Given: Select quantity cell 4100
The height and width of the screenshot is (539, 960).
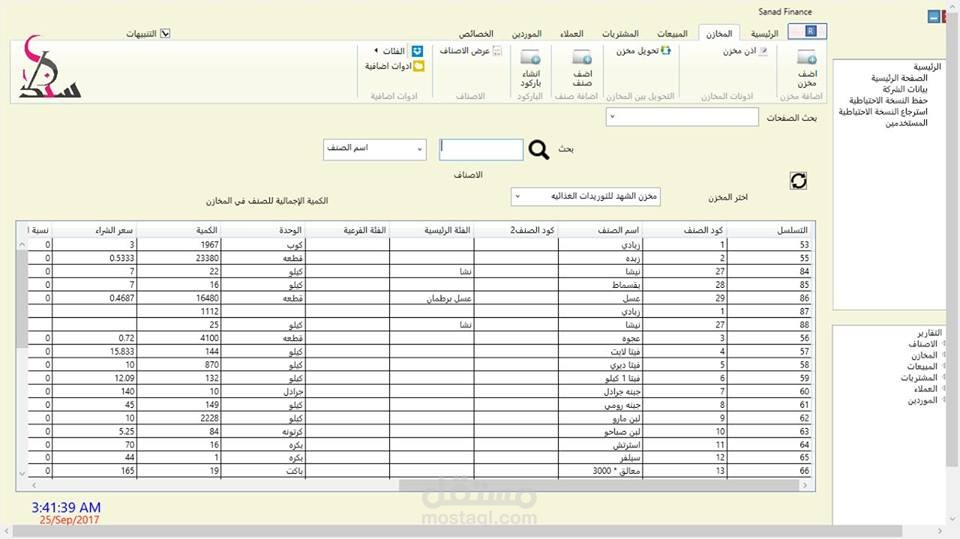Looking at the screenshot, I should coord(178,338).
